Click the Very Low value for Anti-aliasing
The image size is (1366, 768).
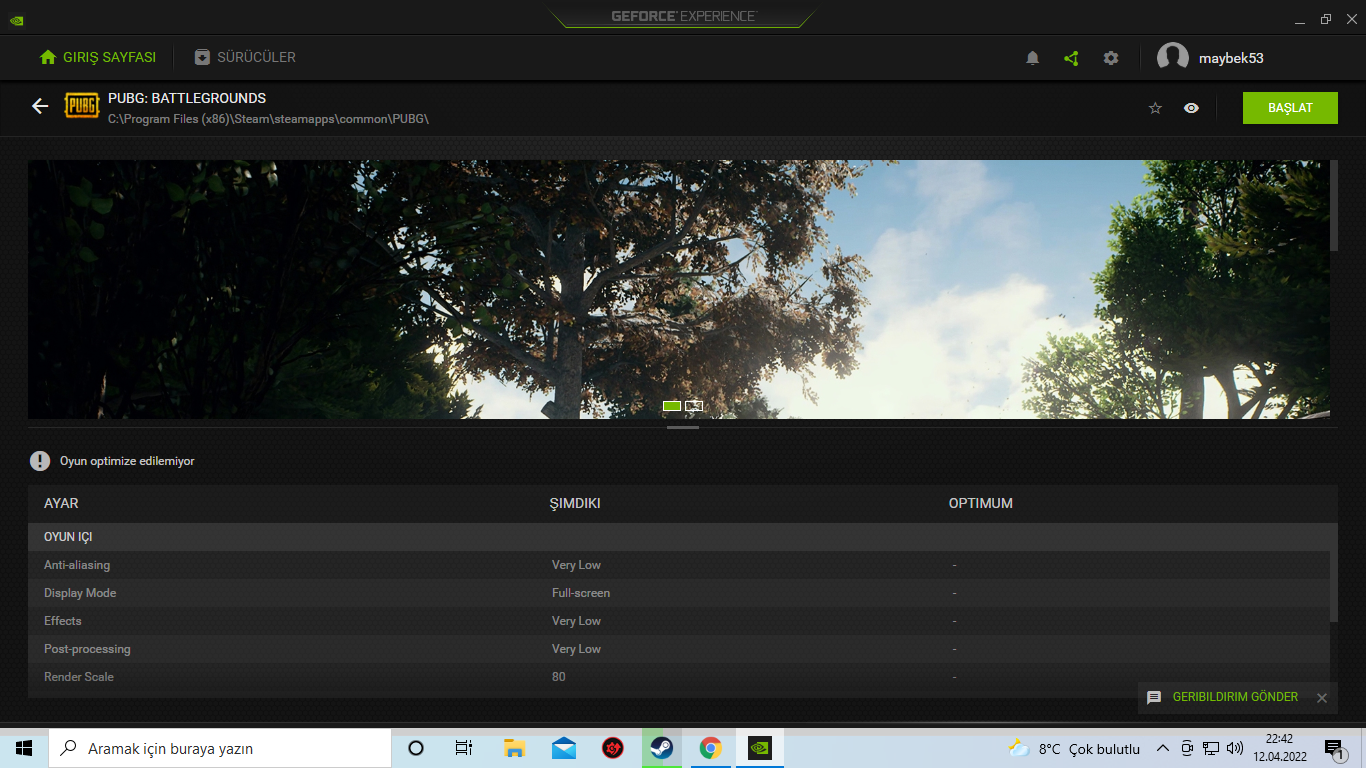coord(576,565)
